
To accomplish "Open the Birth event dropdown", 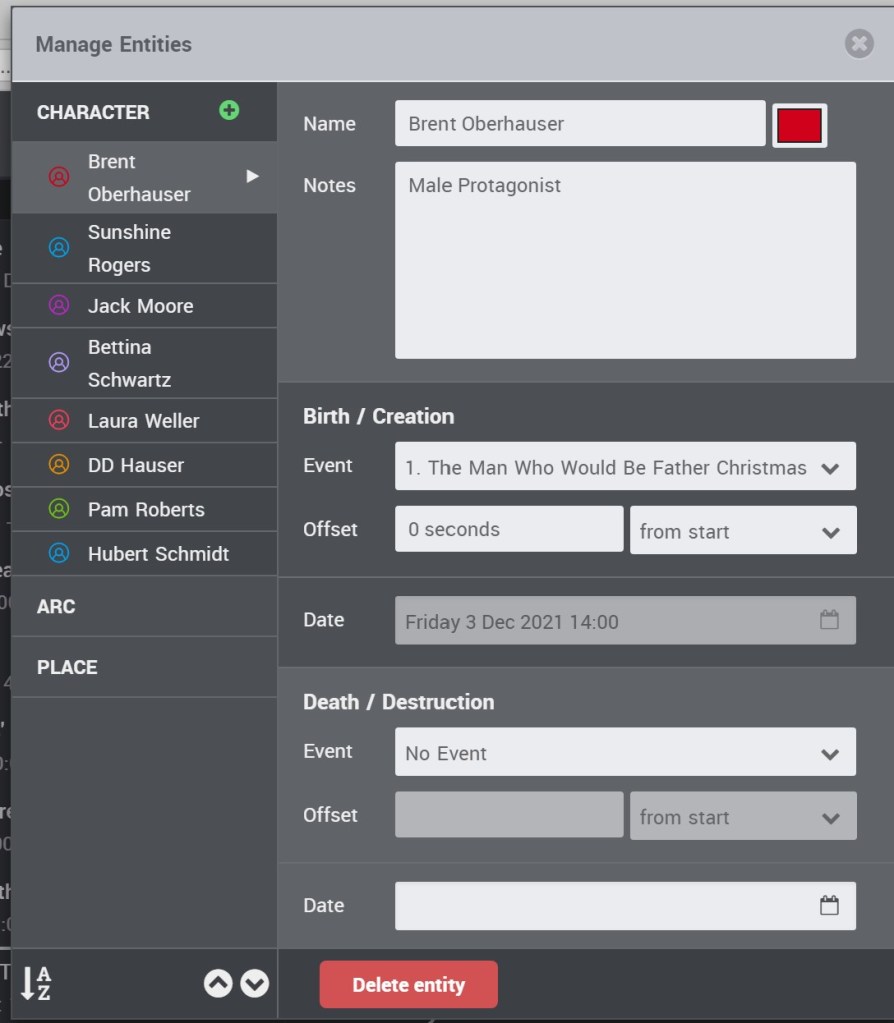I will 625,467.
